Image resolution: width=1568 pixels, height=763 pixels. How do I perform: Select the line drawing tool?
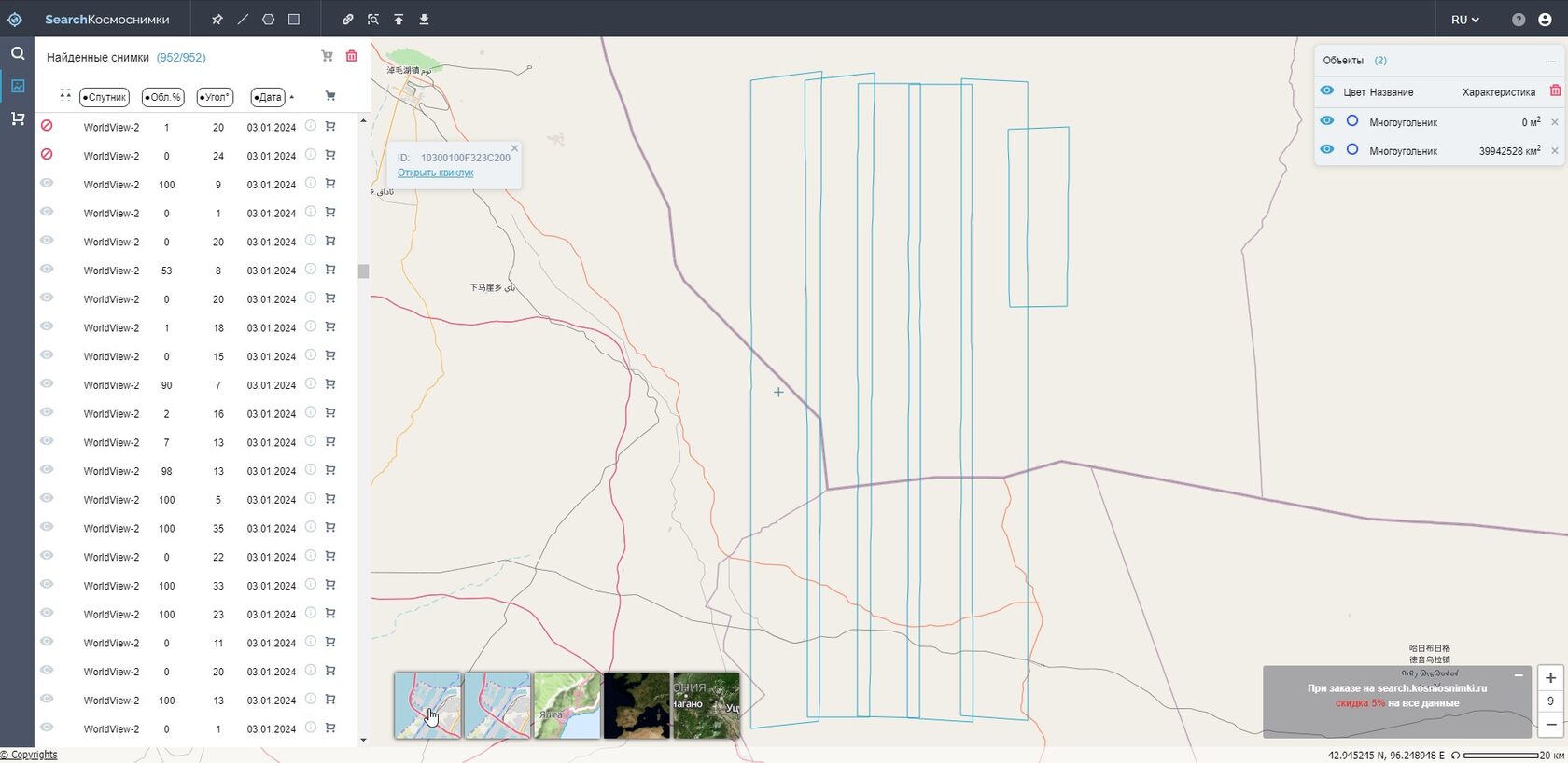pos(243,19)
